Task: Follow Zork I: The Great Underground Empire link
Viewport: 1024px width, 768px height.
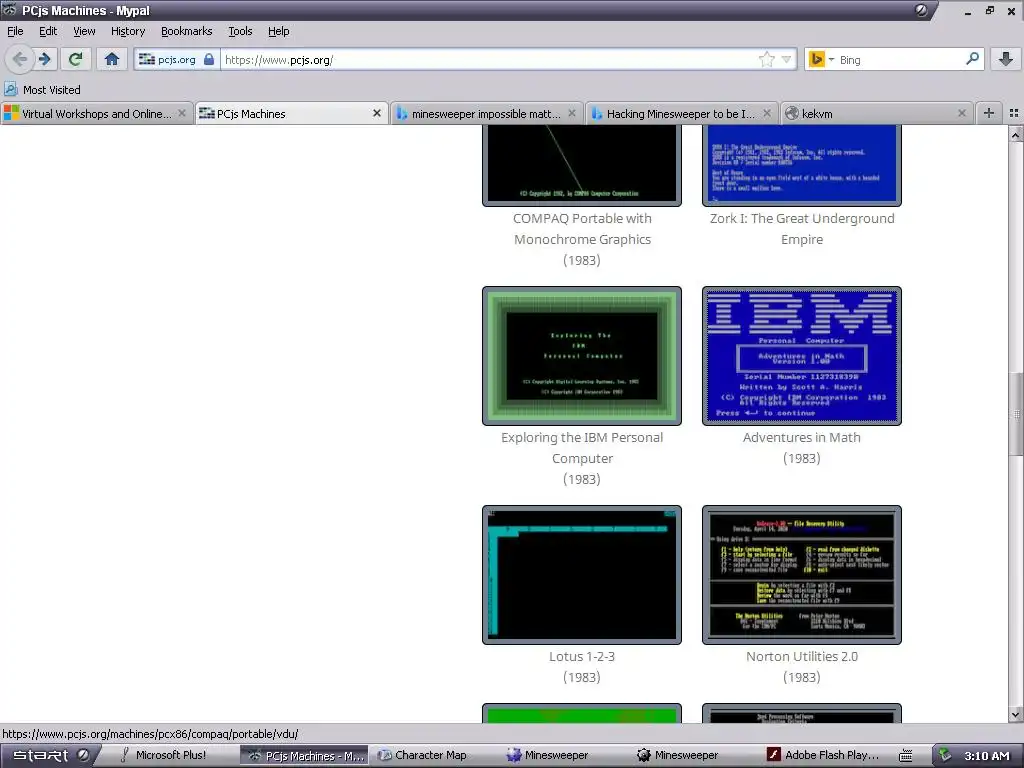Action: click(802, 229)
